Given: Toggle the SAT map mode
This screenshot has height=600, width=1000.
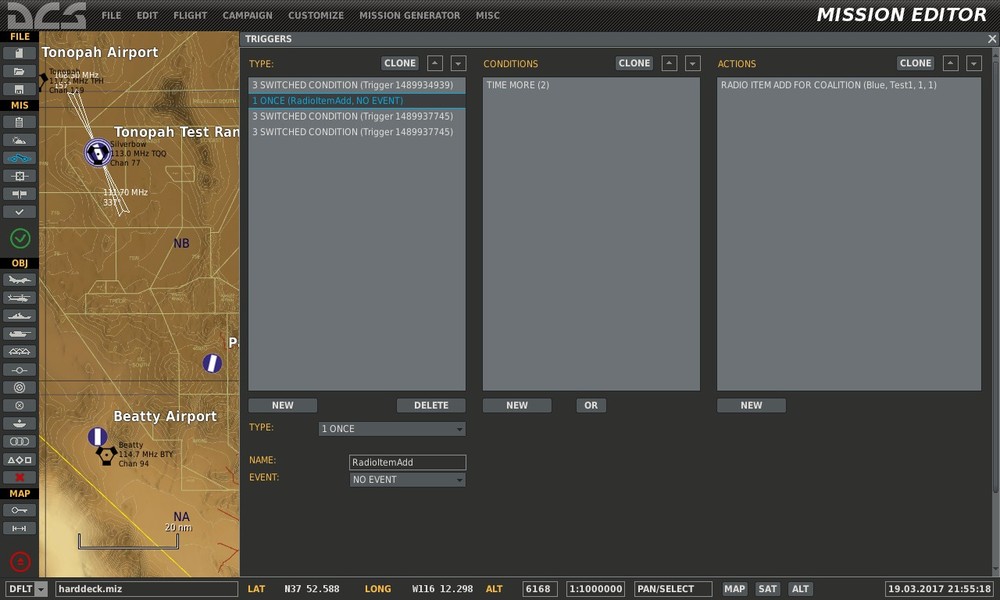Looking at the screenshot, I should click(x=767, y=589).
